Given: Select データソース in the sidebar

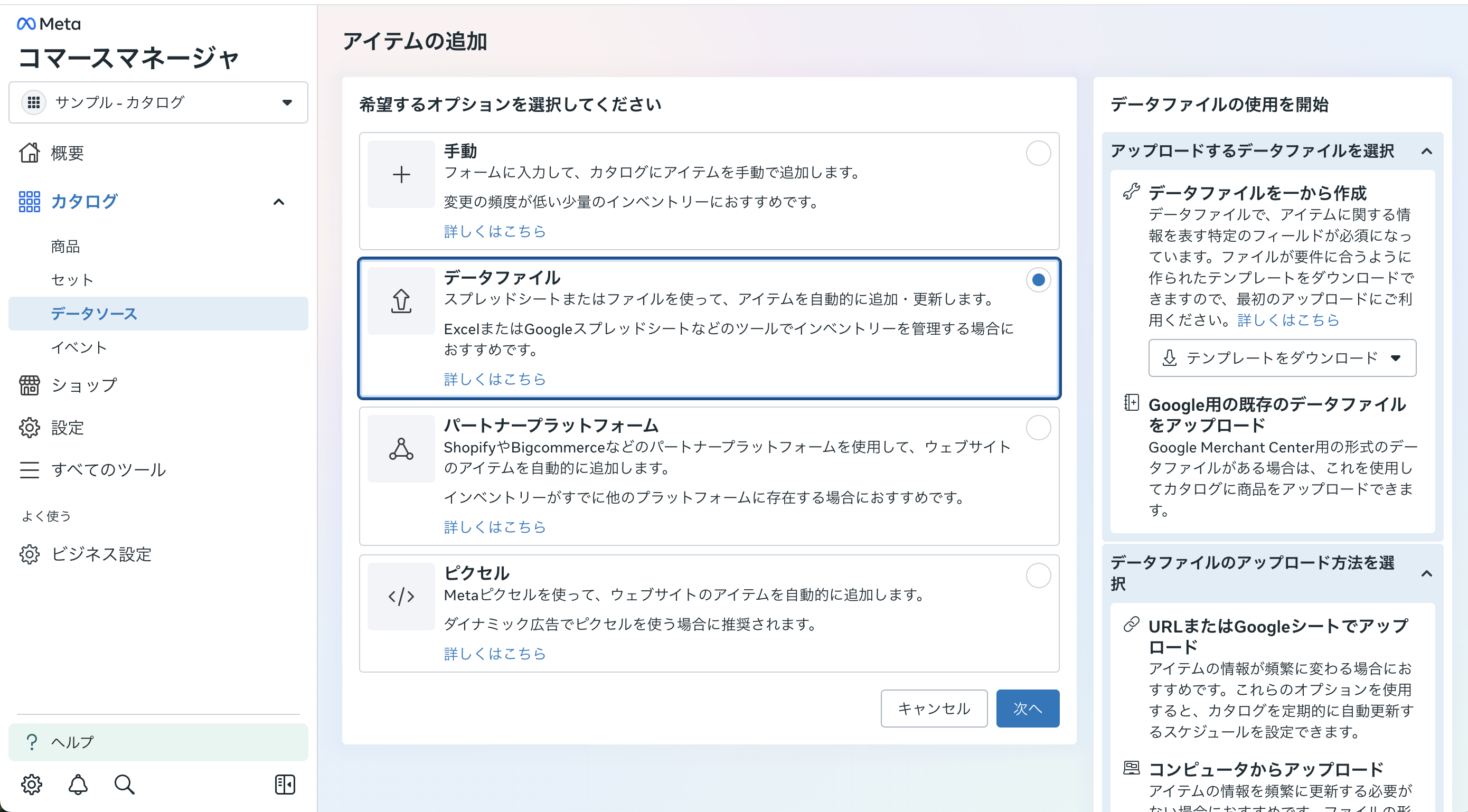Looking at the screenshot, I should point(93,314).
